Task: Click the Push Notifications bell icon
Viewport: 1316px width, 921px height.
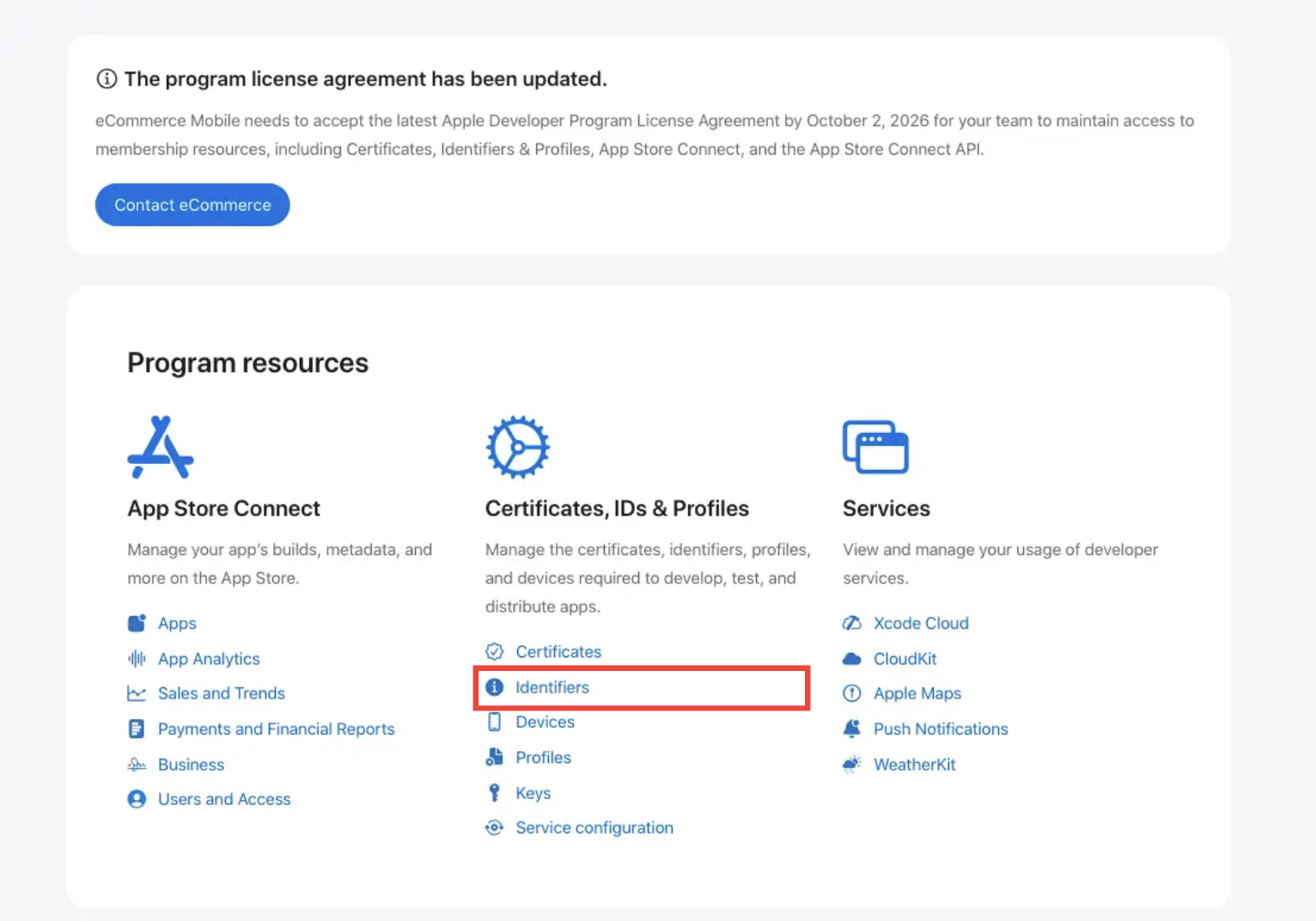Action: click(852, 729)
